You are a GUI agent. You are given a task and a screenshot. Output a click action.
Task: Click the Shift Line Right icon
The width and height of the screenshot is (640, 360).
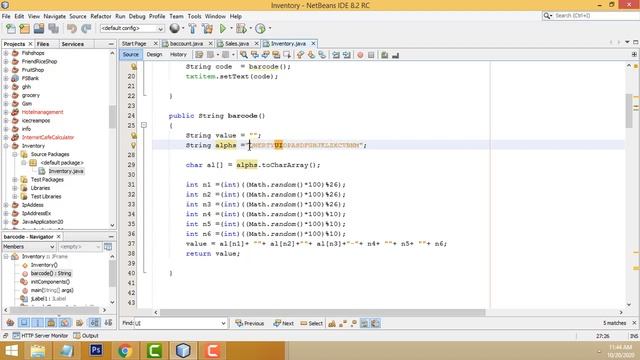pyautogui.click(x=347, y=55)
